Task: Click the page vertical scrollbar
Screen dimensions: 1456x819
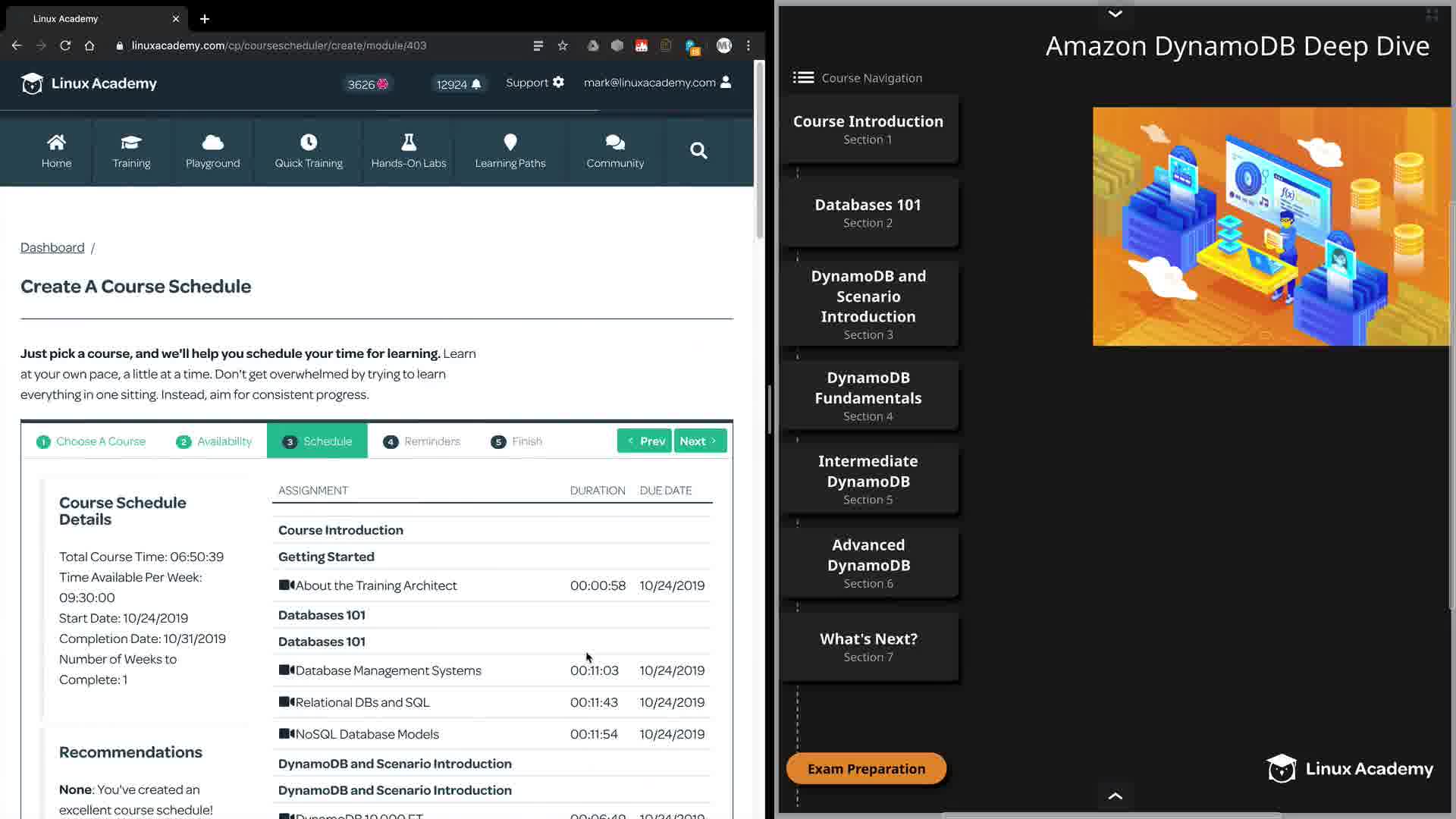Action: pos(759,152)
